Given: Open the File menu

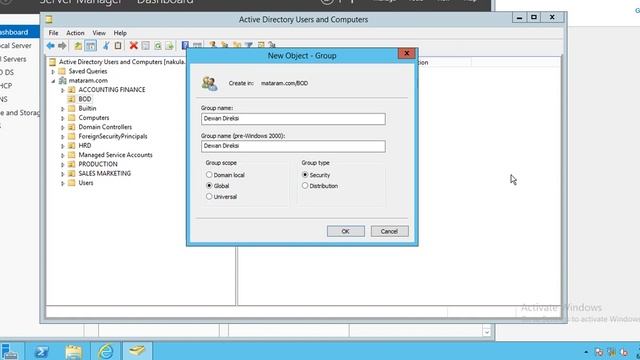Looking at the screenshot, I should coord(53,33).
